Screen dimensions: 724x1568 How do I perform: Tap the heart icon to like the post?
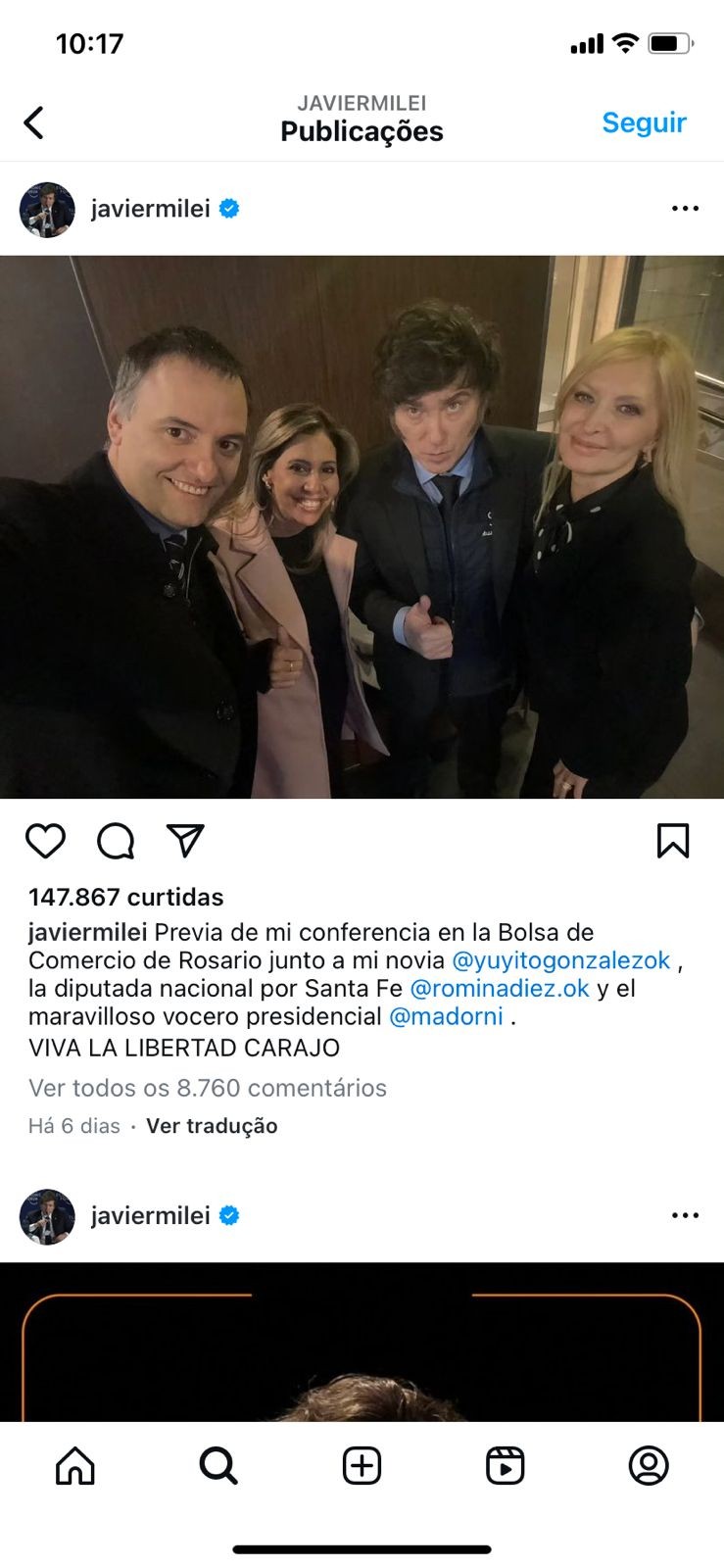click(45, 841)
